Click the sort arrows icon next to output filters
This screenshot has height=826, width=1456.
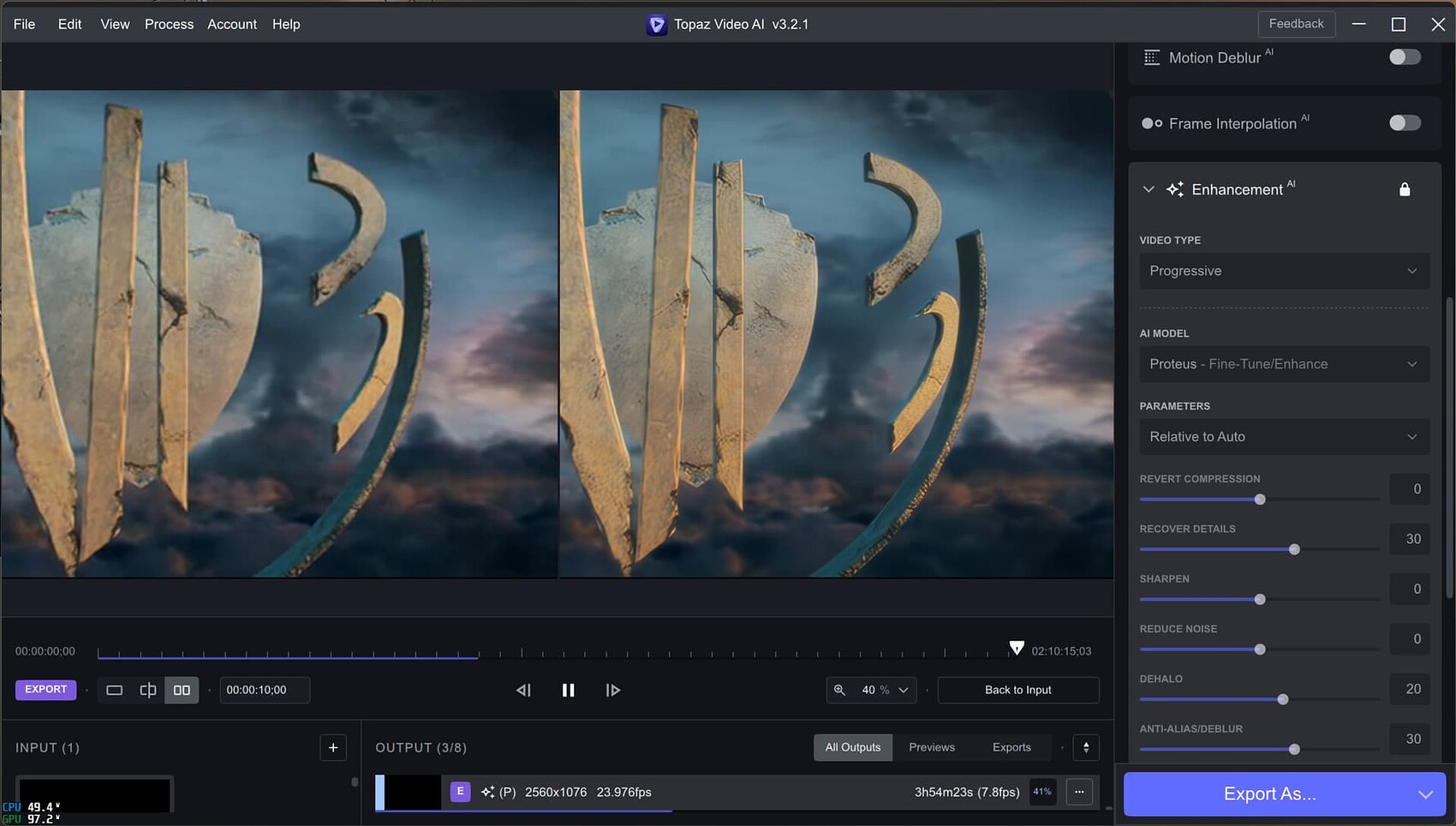click(x=1085, y=747)
